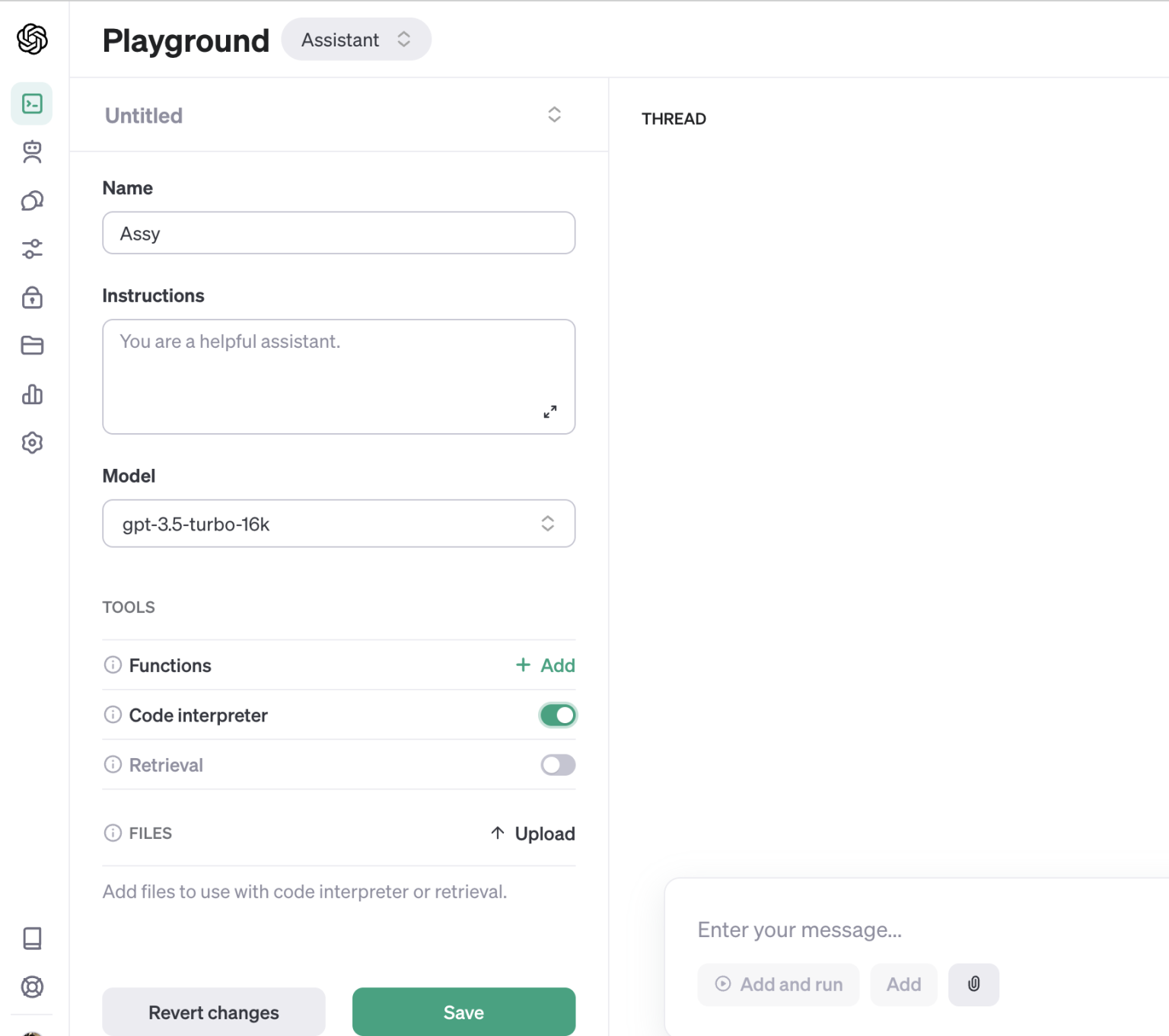Screen dimensions: 1169x1036
Task: Upload a file to the assistant
Action: coord(533,834)
